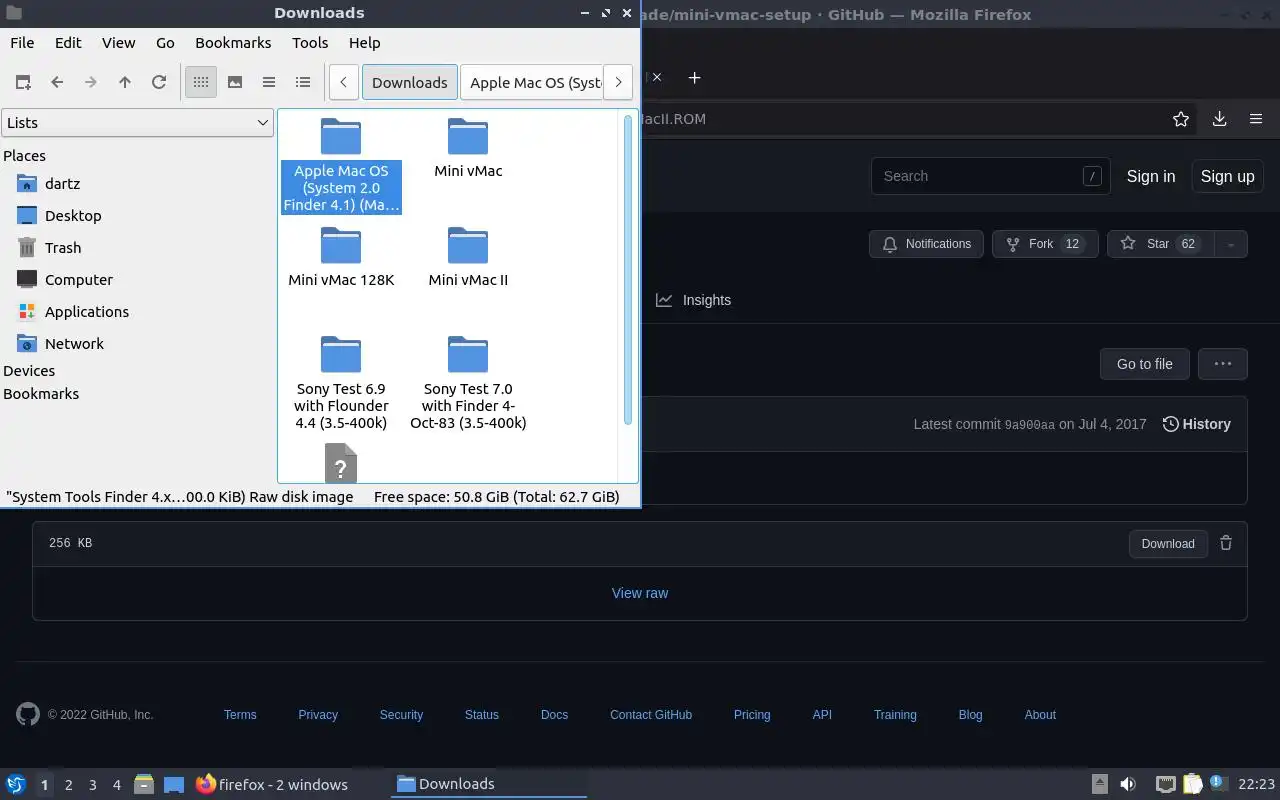Open the Go menu

click(165, 42)
